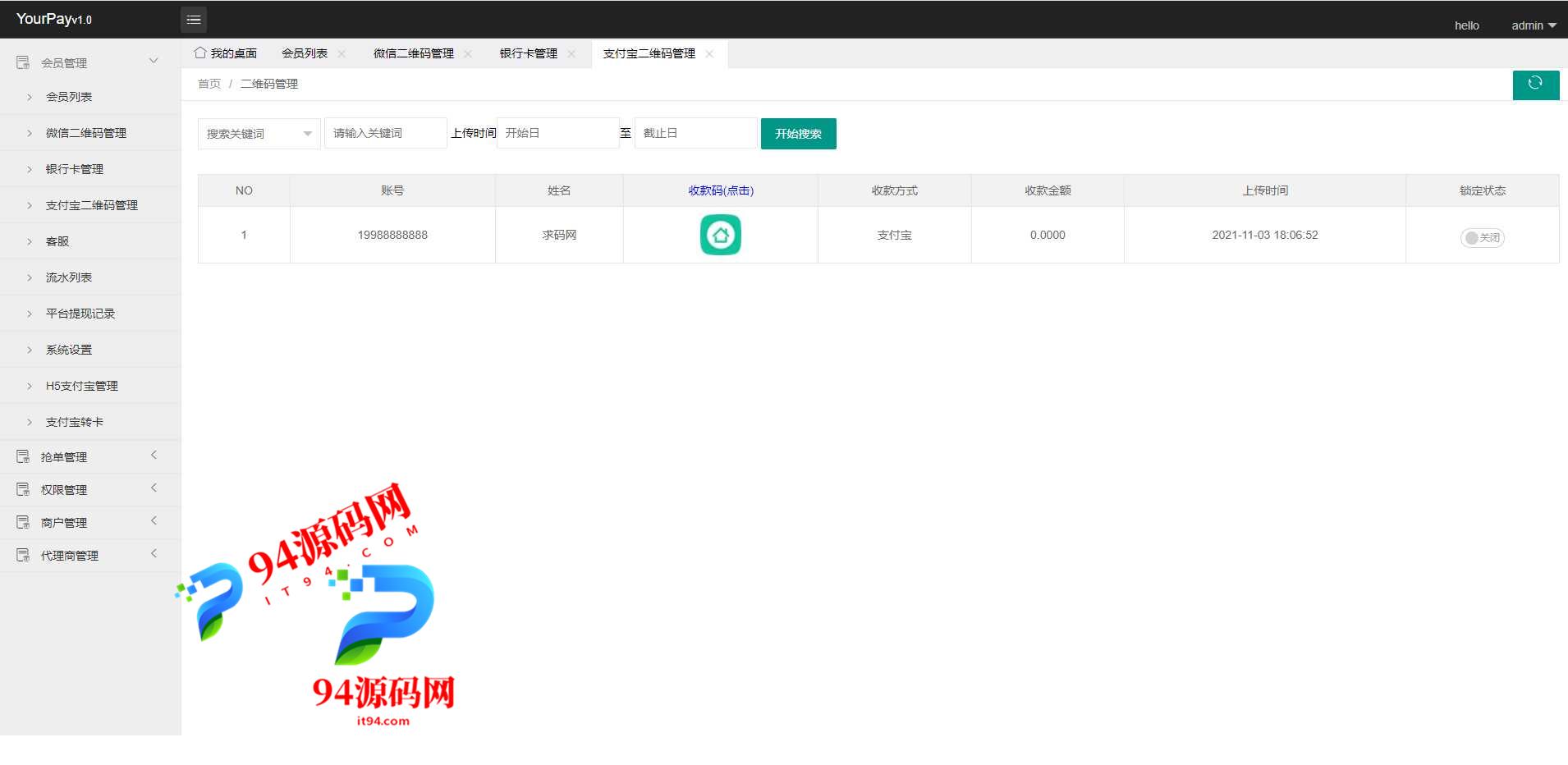This screenshot has height=765, width=1568.
Task: Focus the 请输入关键词 input field
Action: [x=386, y=133]
